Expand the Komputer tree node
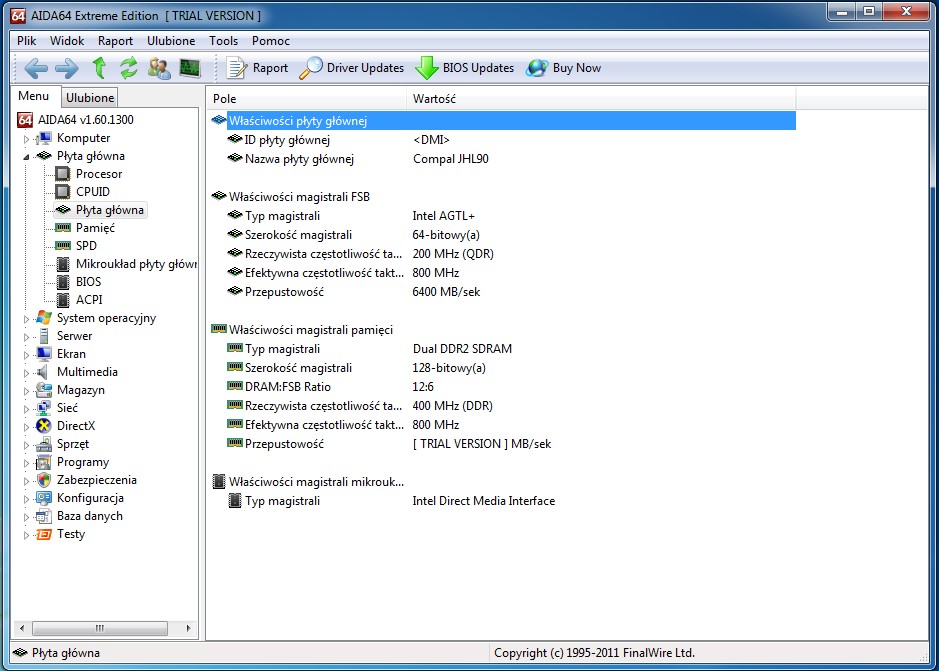 pyautogui.click(x=27, y=139)
